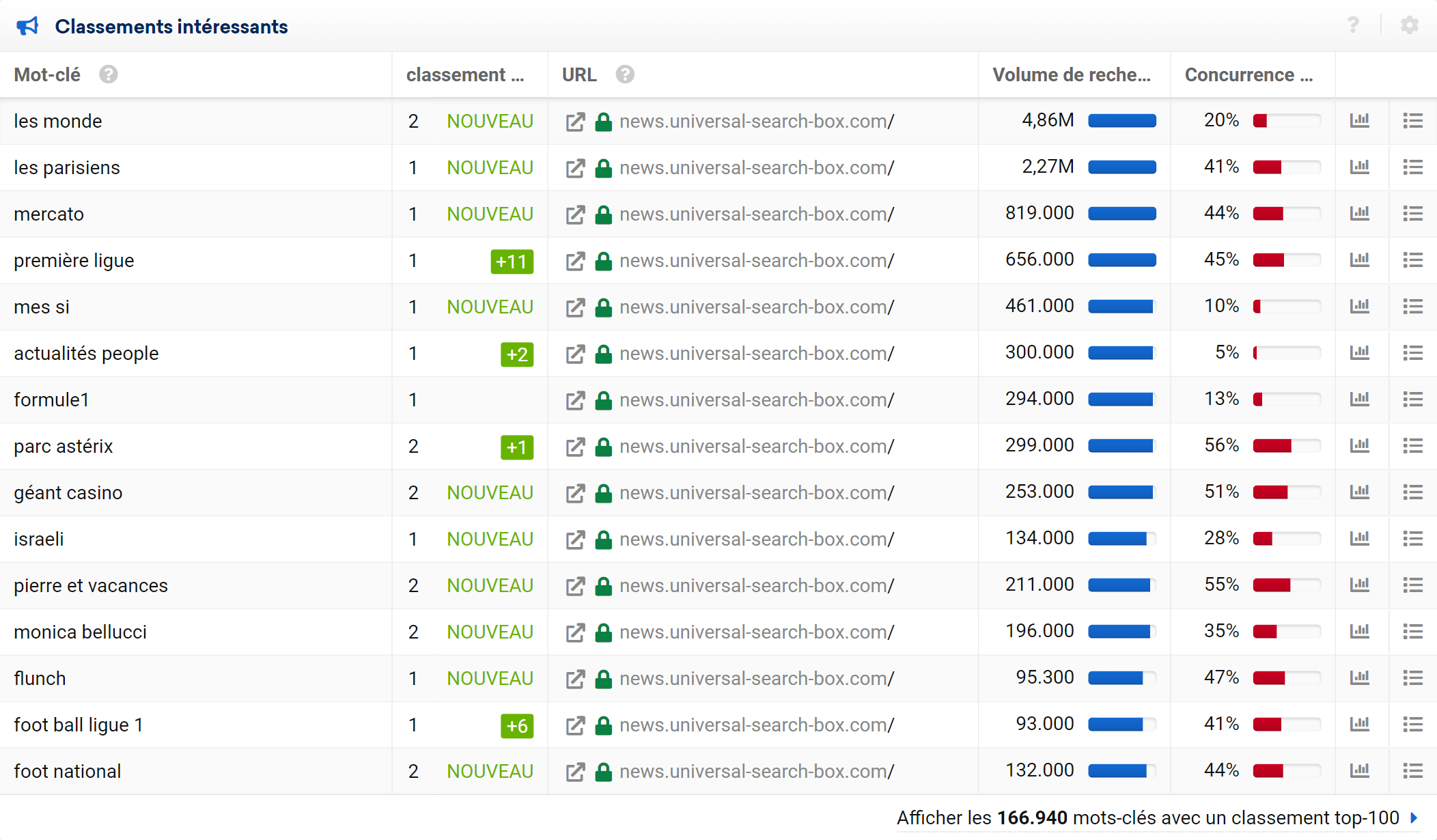Show ranking history chart for première ligue

1360,260
